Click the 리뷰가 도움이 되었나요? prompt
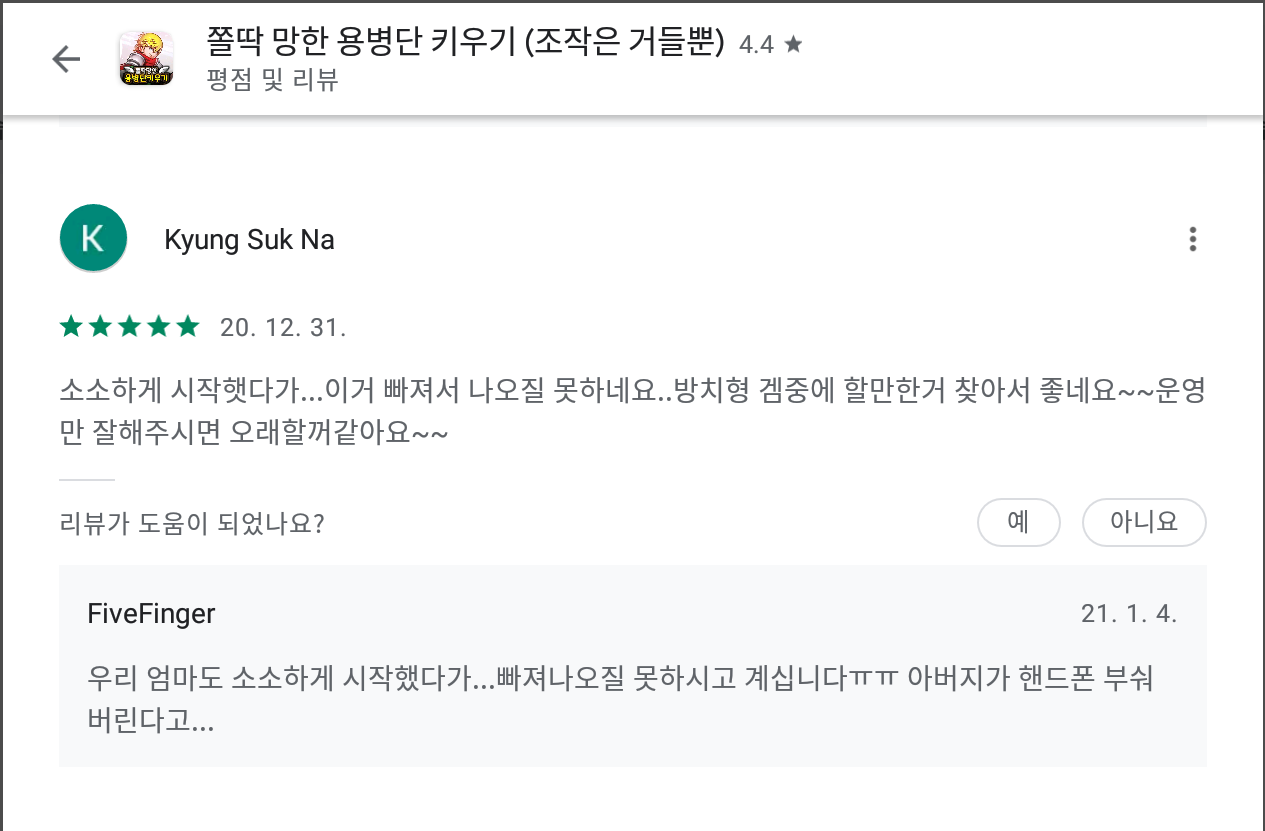 (191, 523)
